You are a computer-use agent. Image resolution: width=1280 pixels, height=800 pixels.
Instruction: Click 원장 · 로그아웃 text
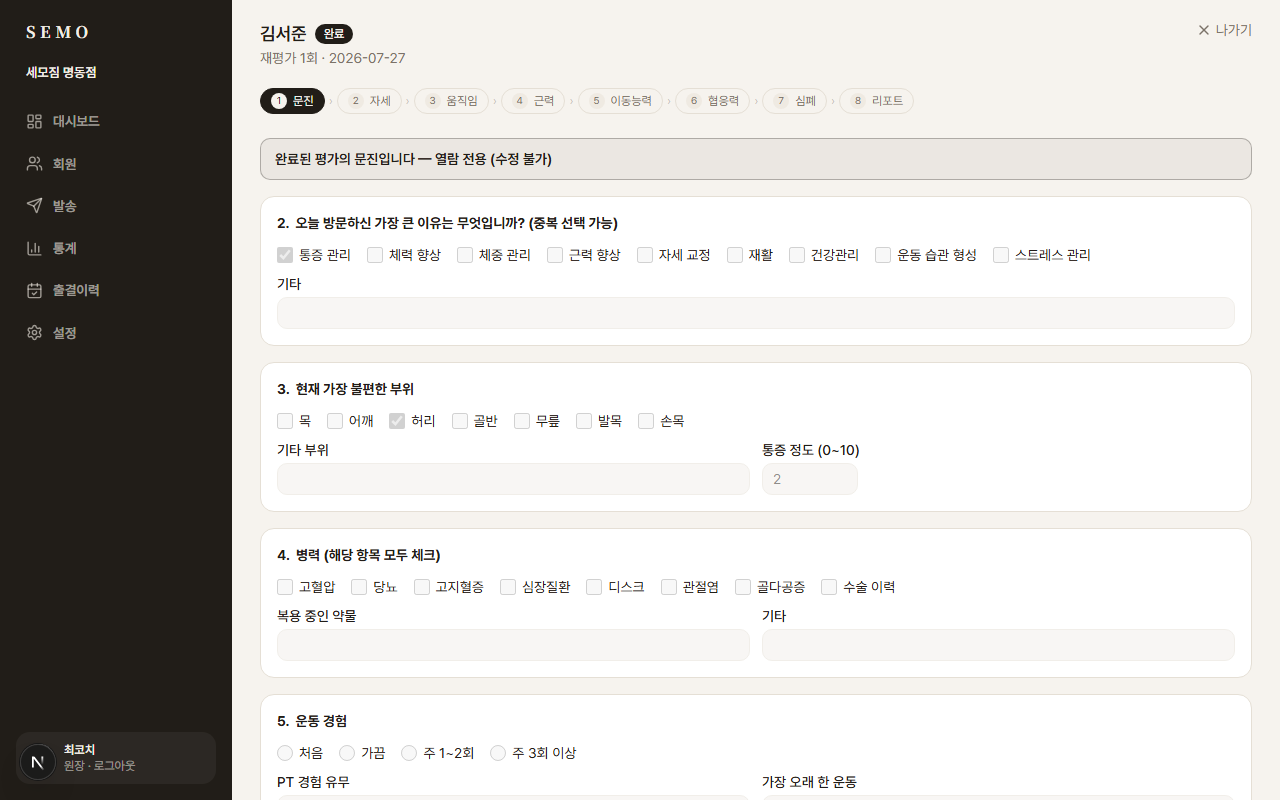click(99, 766)
